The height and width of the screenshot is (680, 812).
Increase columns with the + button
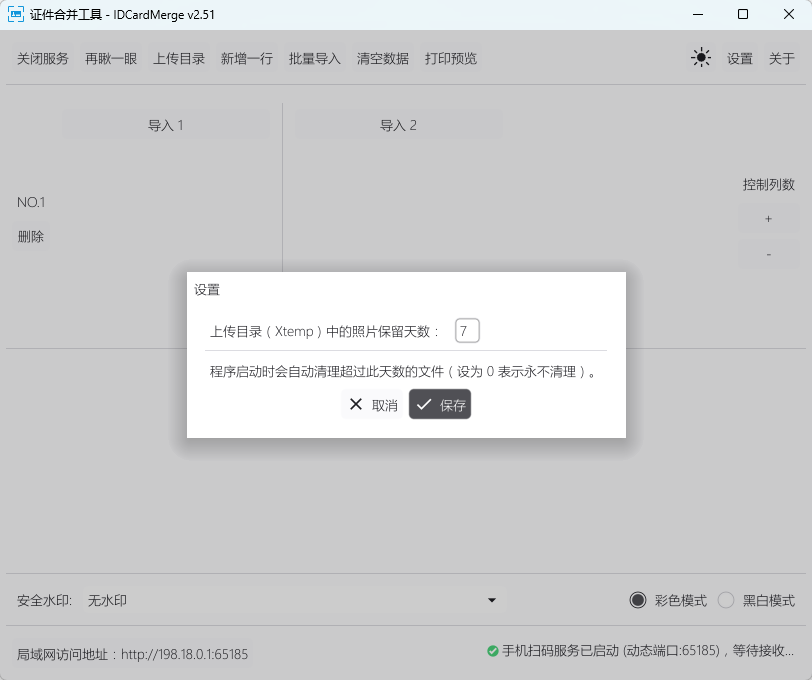[768, 219]
